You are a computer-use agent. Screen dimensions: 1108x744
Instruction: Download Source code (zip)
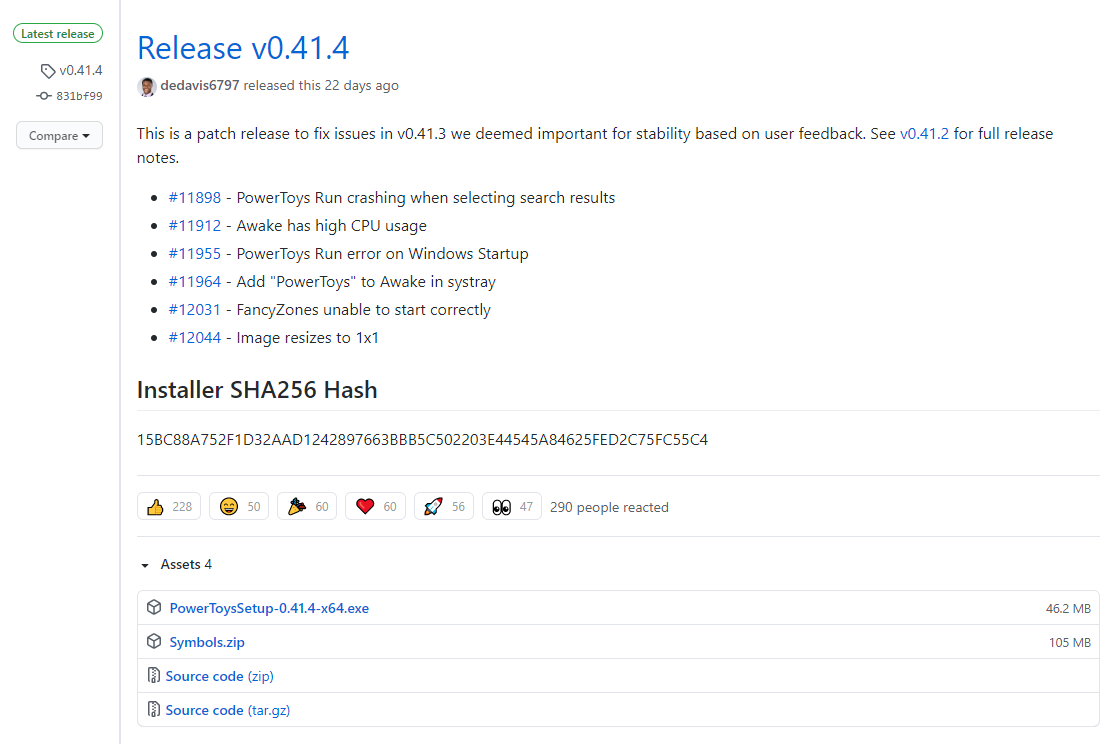coord(220,676)
